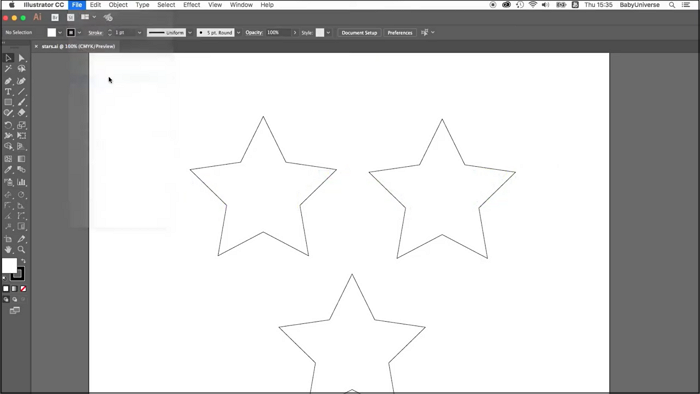Select the Perspective Grid tool

pyautogui.click(x=21, y=146)
